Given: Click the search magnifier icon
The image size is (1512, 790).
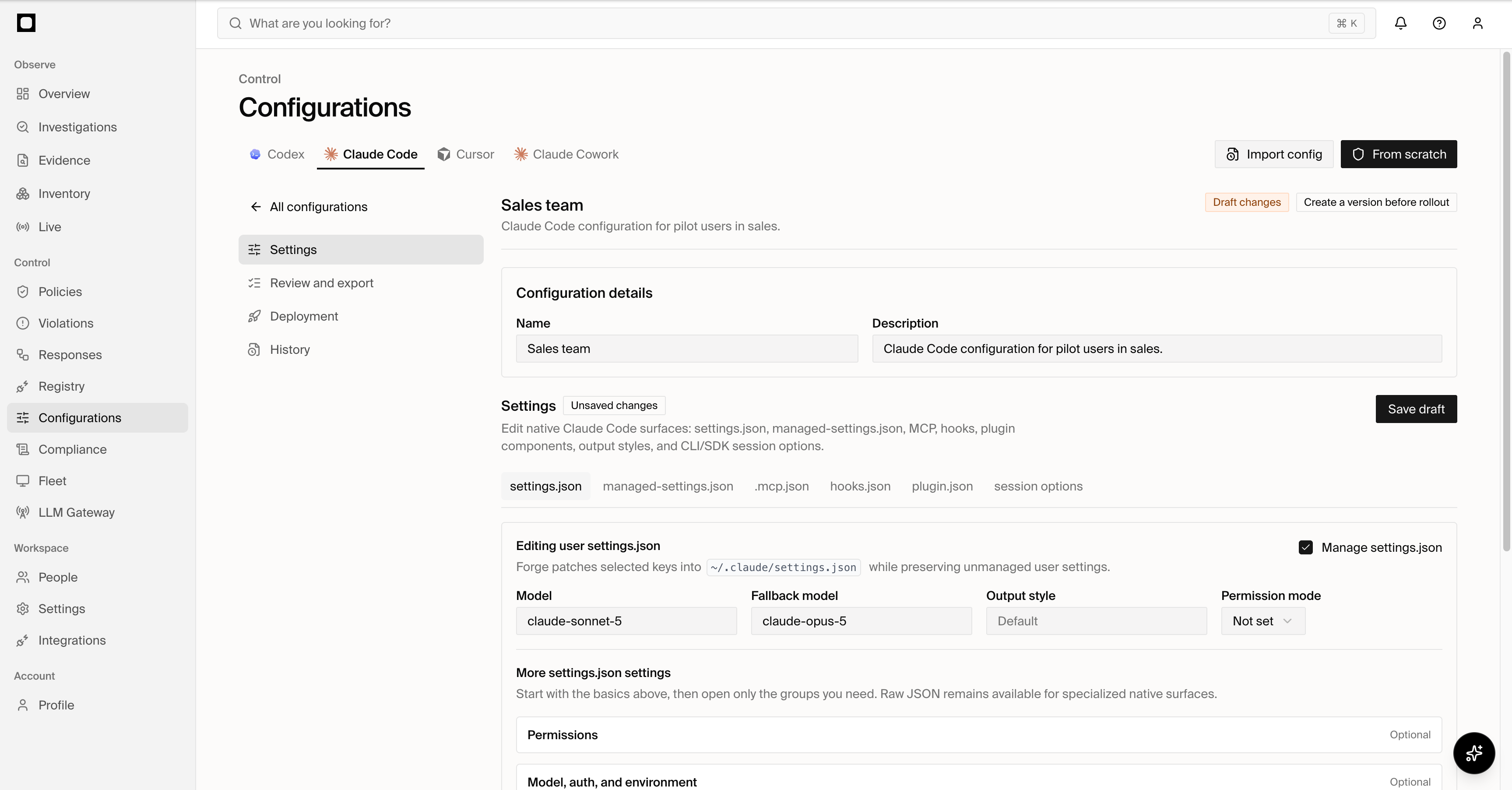Looking at the screenshot, I should 236,23.
